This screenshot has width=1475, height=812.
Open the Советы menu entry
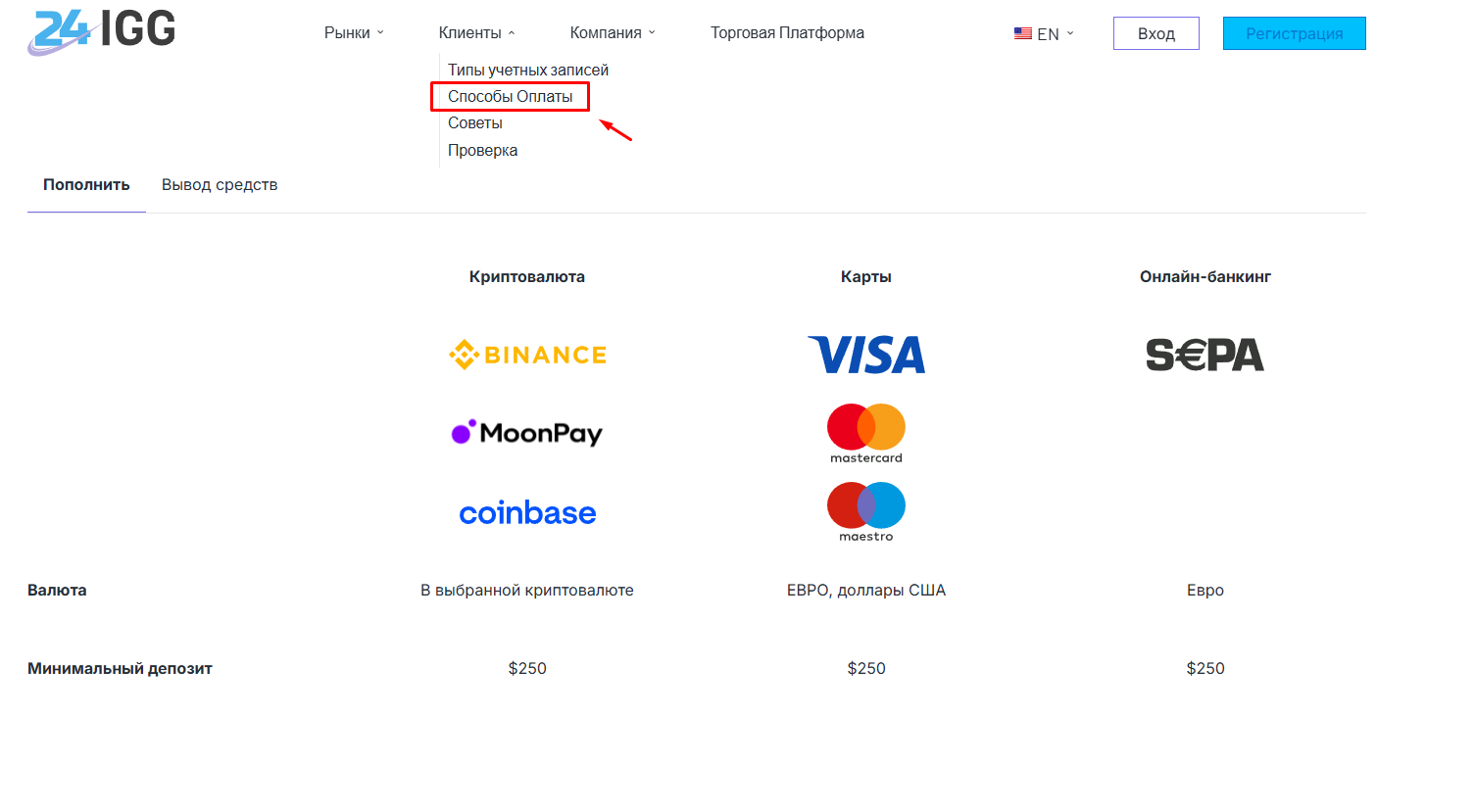coord(475,123)
